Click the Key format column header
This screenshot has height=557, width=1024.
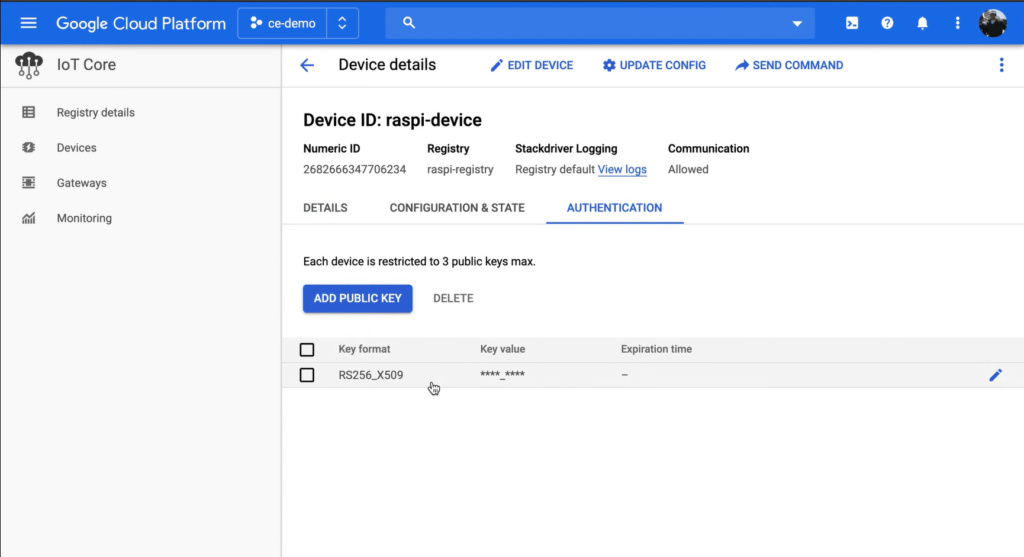(364, 349)
